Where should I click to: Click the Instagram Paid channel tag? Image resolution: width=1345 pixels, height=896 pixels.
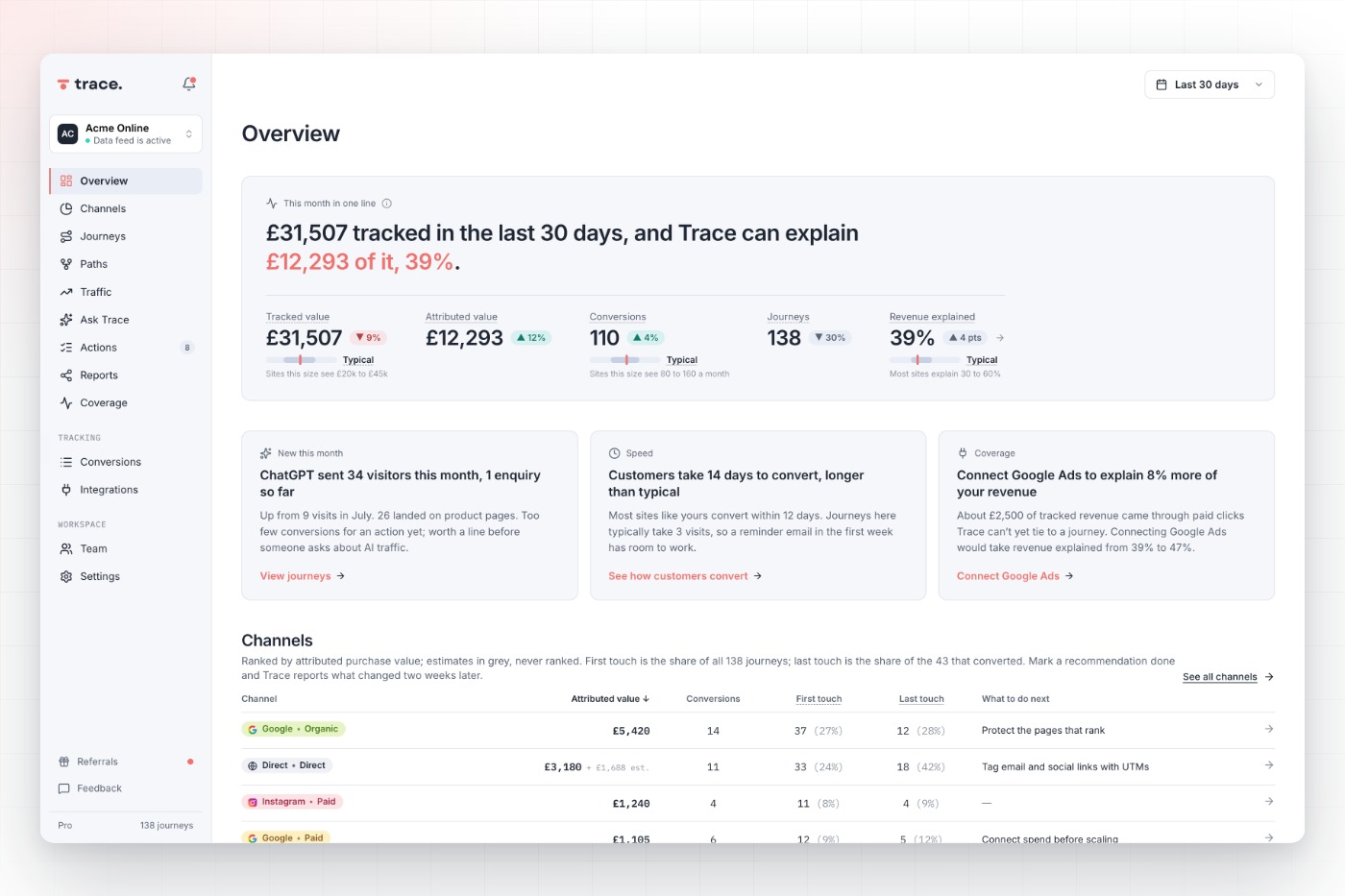pyautogui.click(x=292, y=802)
